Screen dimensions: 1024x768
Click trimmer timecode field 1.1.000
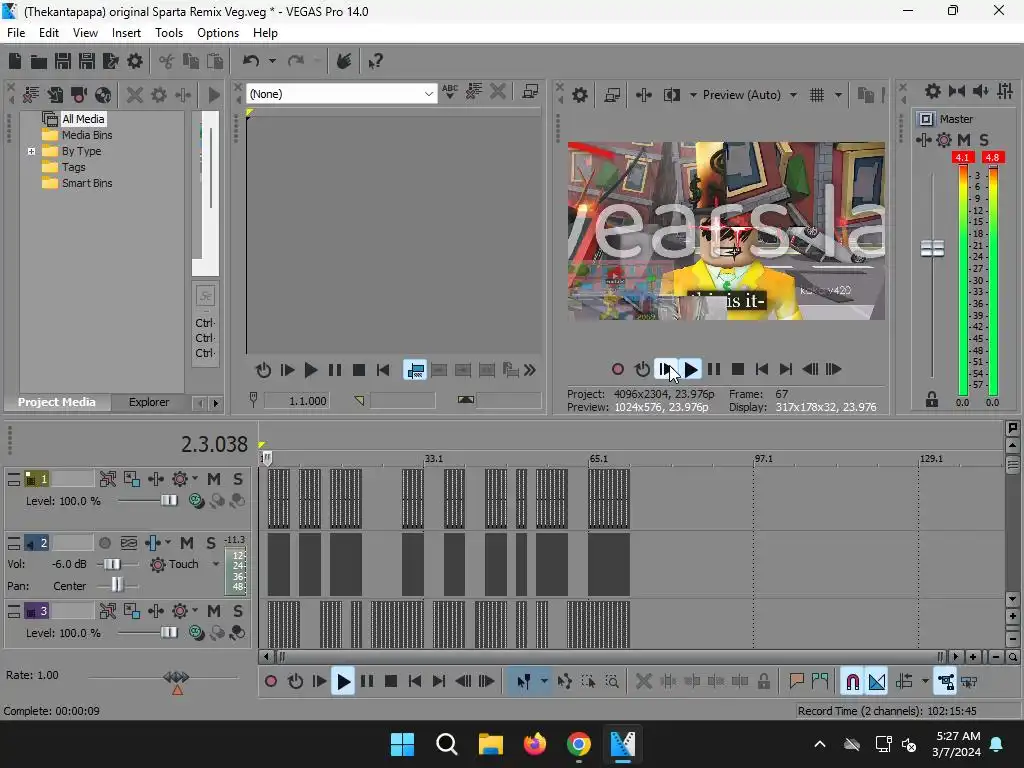(296, 401)
